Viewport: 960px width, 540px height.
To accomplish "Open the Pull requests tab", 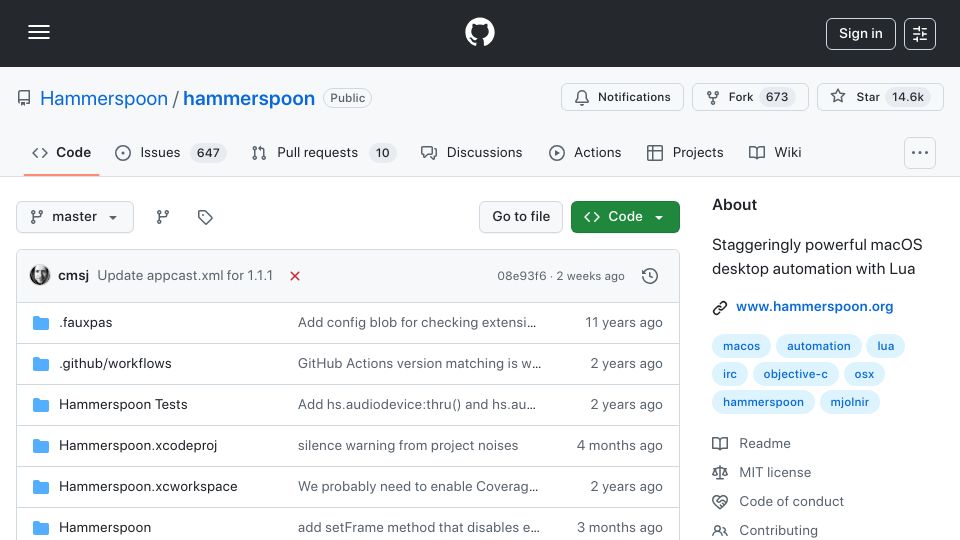I will click(x=323, y=152).
